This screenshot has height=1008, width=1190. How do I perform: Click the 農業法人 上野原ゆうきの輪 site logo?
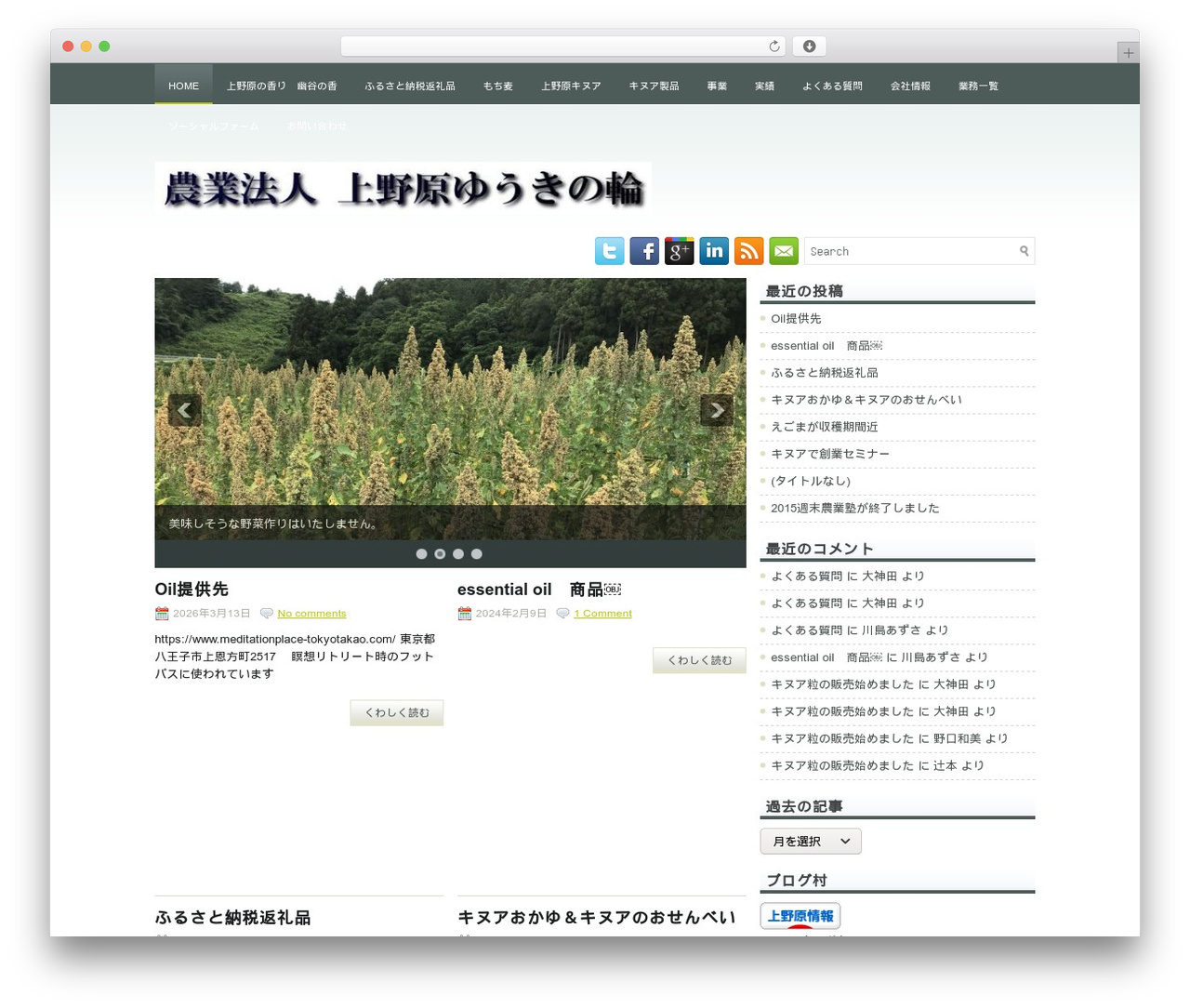403,188
